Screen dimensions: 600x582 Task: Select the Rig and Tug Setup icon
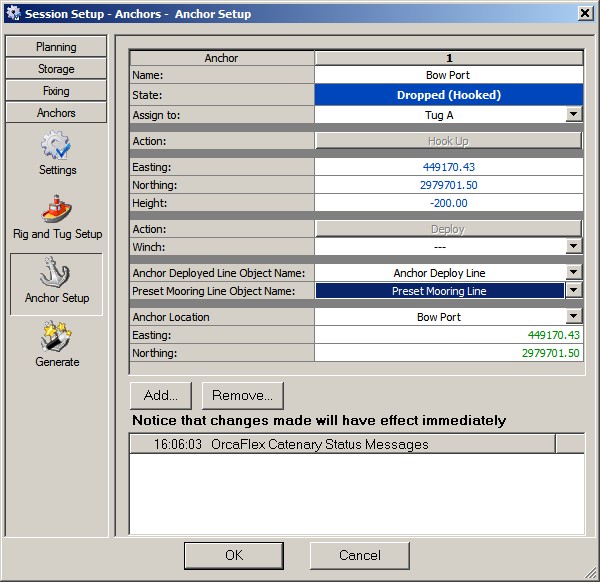coord(56,210)
